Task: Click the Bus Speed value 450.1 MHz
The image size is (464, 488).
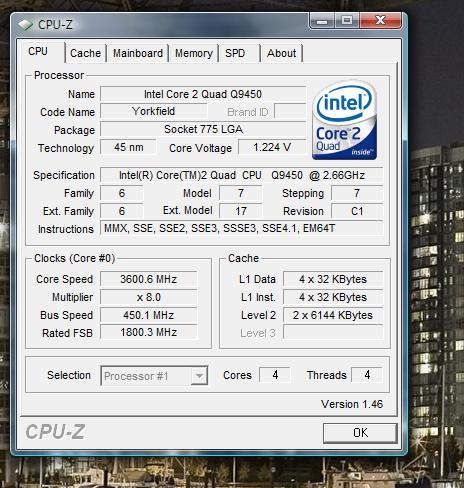Action: [x=149, y=315]
